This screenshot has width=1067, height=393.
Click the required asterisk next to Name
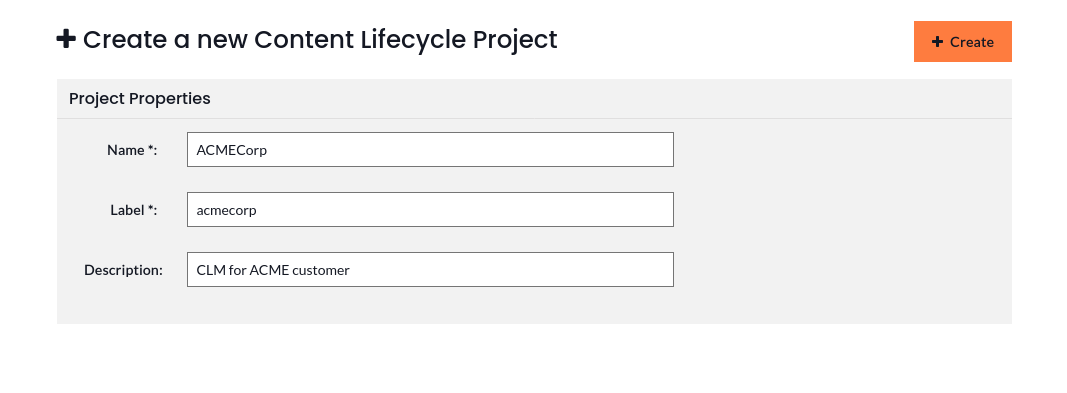coord(150,148)
